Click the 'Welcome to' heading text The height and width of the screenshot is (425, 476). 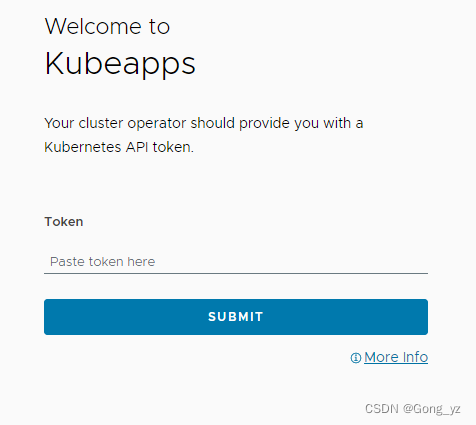(107, 26)
